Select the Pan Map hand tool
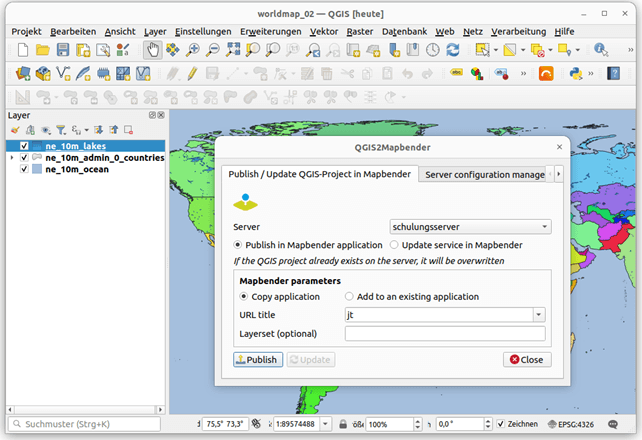 153,49
